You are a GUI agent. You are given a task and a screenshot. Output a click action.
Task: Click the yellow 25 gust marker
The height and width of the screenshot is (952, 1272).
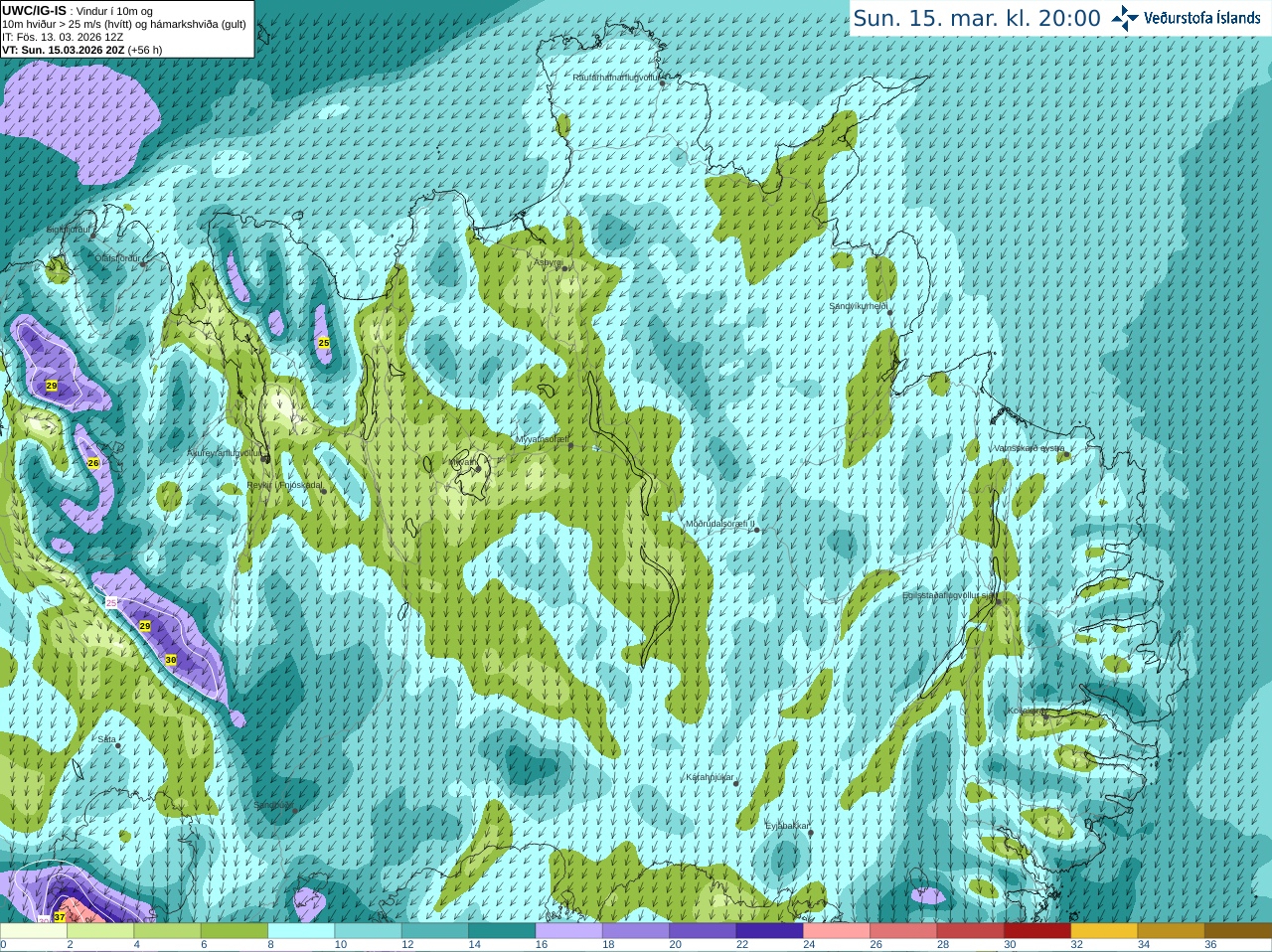[324, 342]
